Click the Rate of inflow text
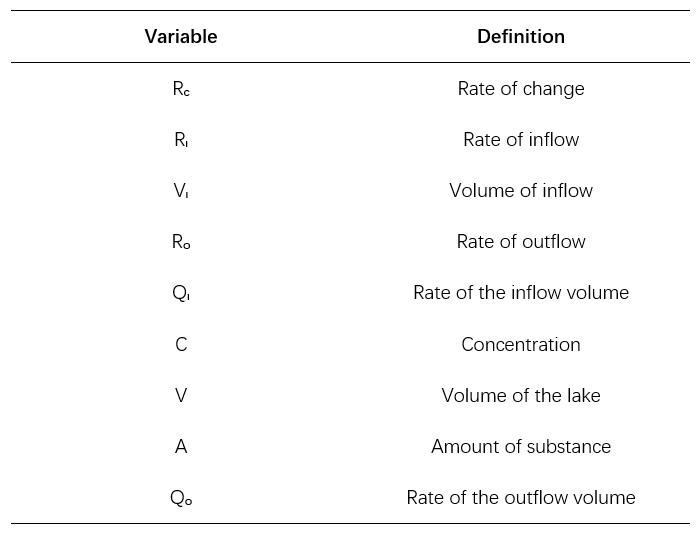The height and width of the screenshot is (536, 699). pos(521,140)
